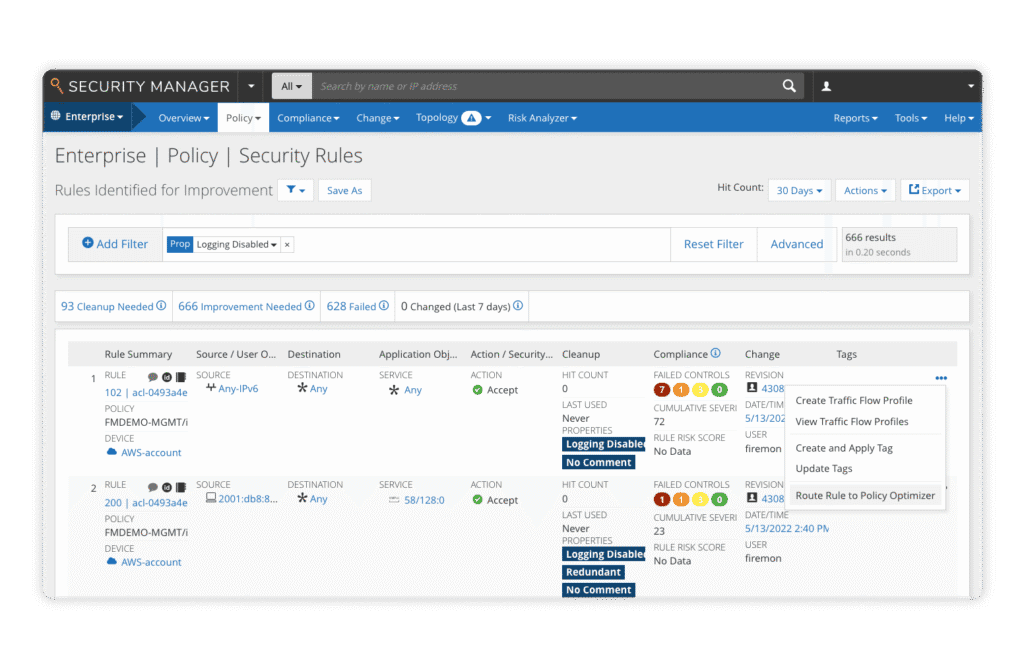The height and width of the screenshot is (668, 1024).
Task: Open the All search scope dropdown
Action: pos(291,86)
